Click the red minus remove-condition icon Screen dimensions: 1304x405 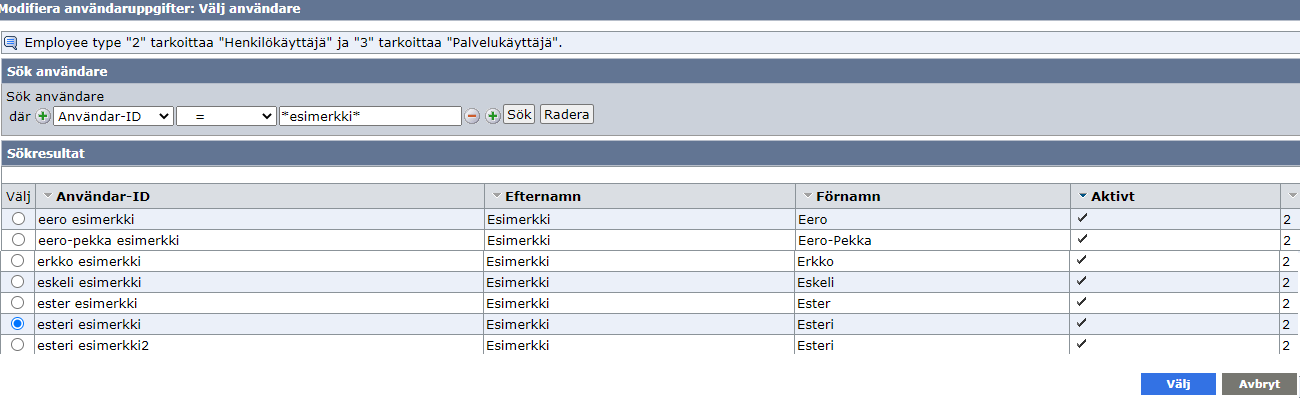point(472,116)
